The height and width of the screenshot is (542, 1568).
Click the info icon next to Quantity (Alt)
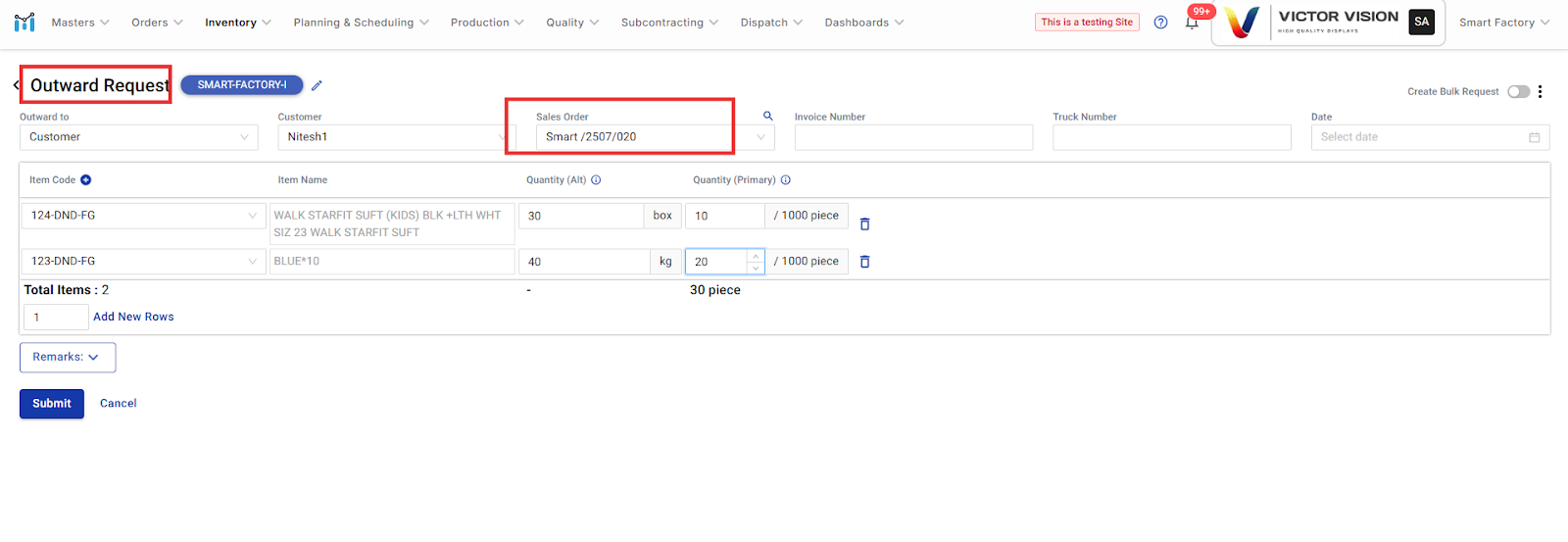596,180
